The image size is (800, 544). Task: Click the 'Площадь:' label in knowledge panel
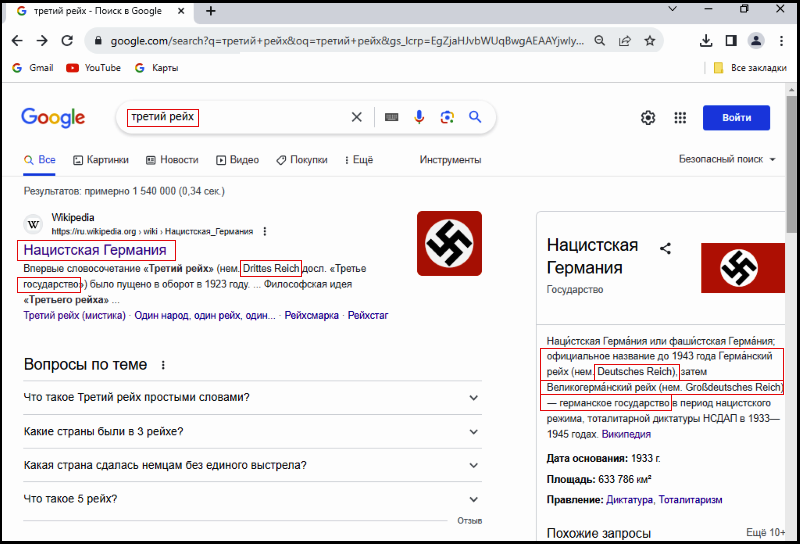(571, 479)
